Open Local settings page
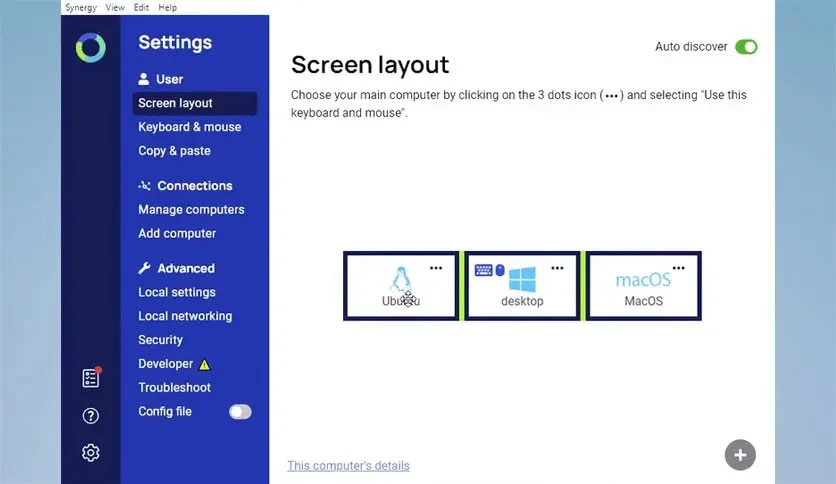The image size is (836, 484). pos(177,292)
